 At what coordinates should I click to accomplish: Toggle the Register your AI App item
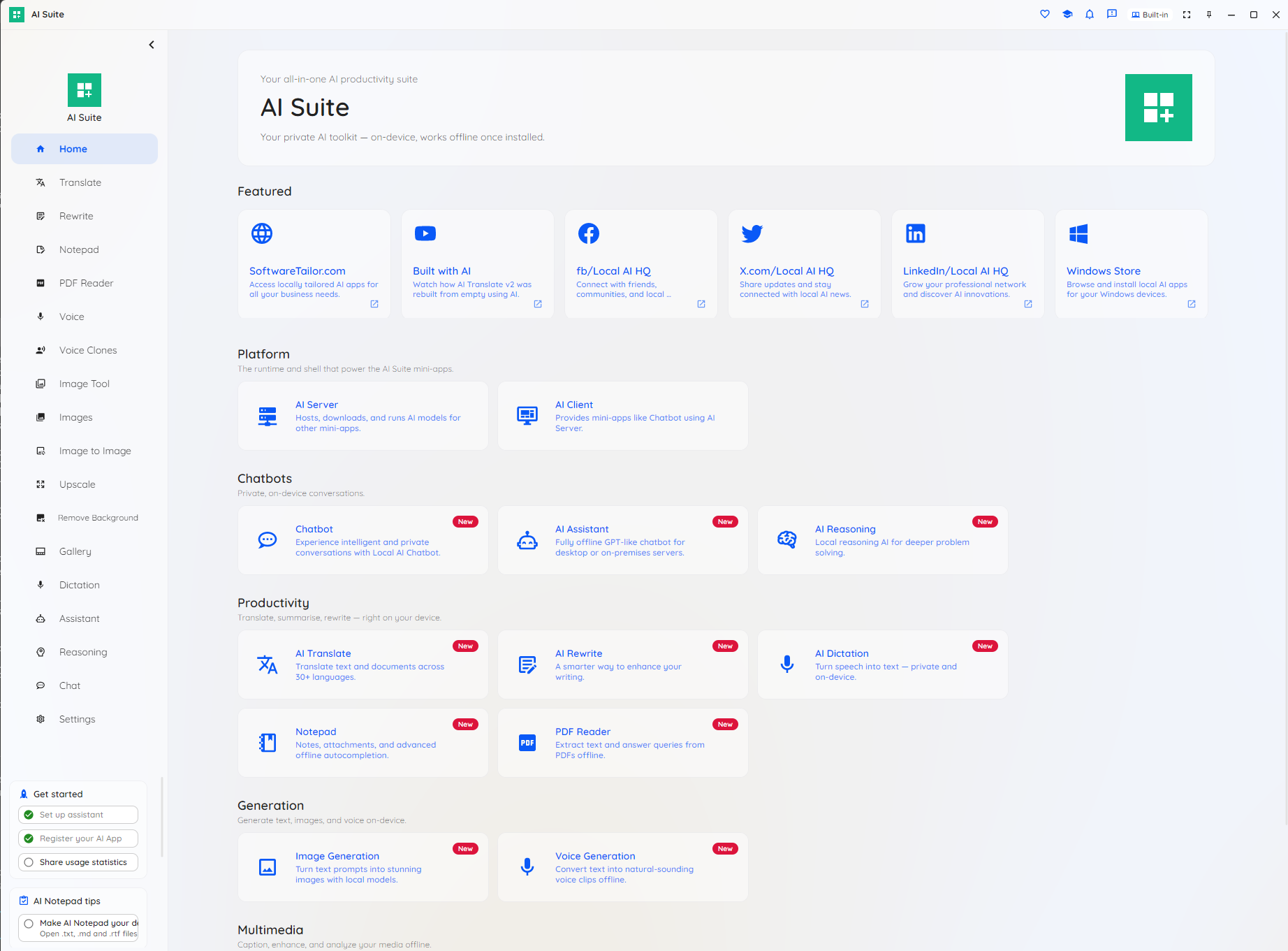tap(78, 839)
